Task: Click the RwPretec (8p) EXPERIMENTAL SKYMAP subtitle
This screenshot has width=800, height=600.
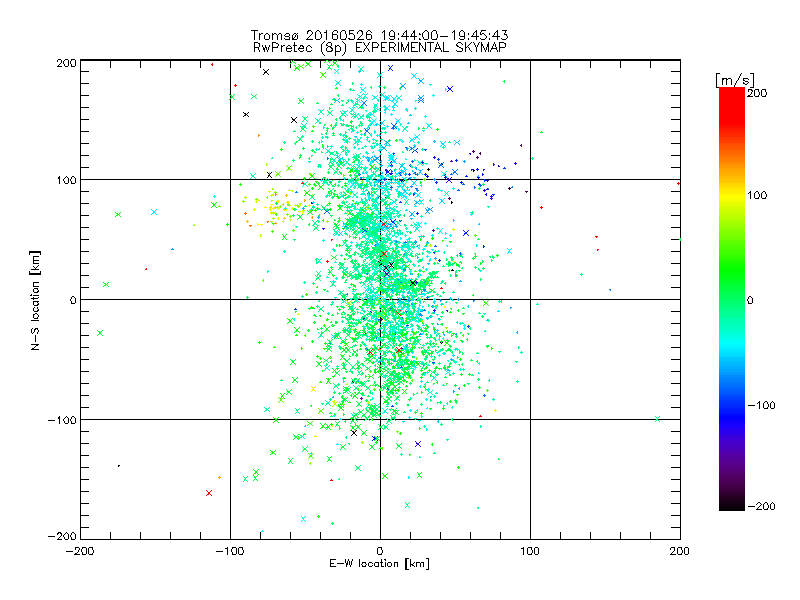Action: 380,47
